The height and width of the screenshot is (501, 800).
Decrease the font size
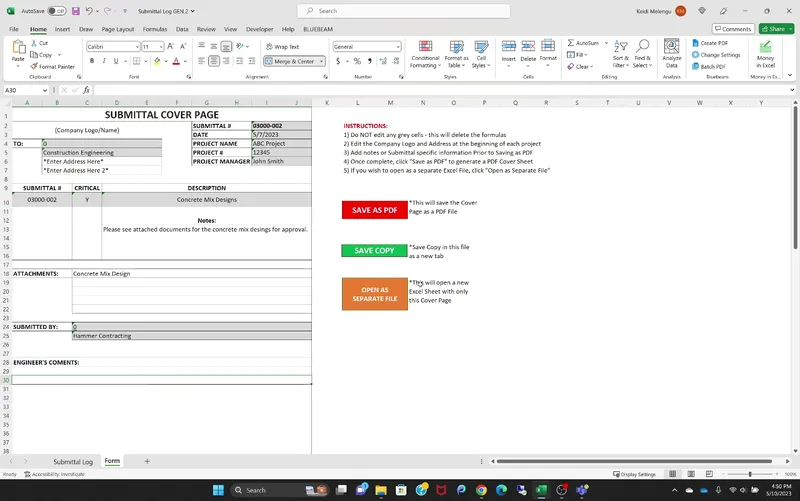click(x=183, y=46)
